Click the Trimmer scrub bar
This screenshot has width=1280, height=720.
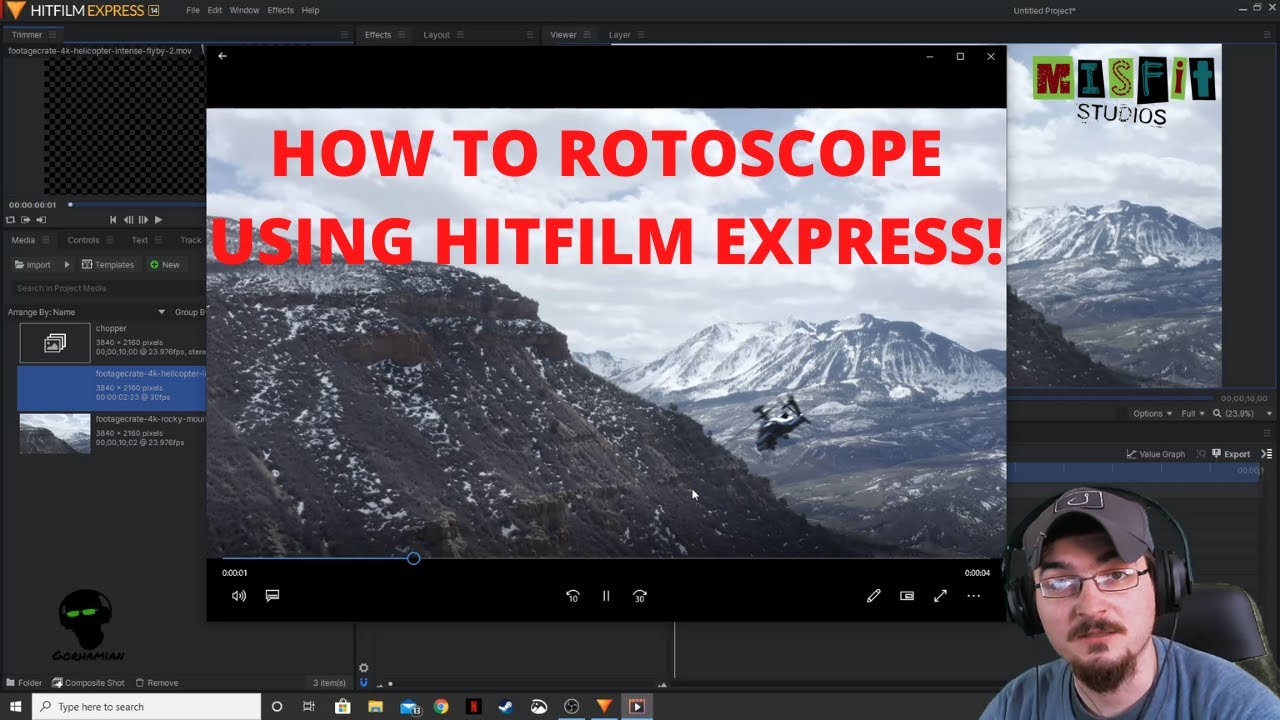click(x=136, y=205)
